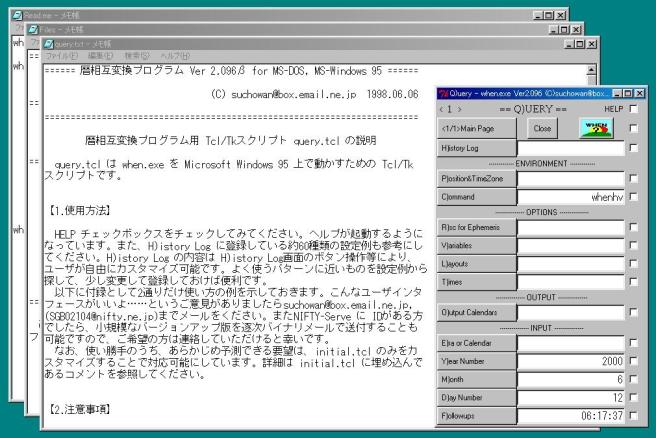This screenshot has width=656, height=438.
Task: Toggle checkbox beside Variables field
Action: (x=633, y=246)
